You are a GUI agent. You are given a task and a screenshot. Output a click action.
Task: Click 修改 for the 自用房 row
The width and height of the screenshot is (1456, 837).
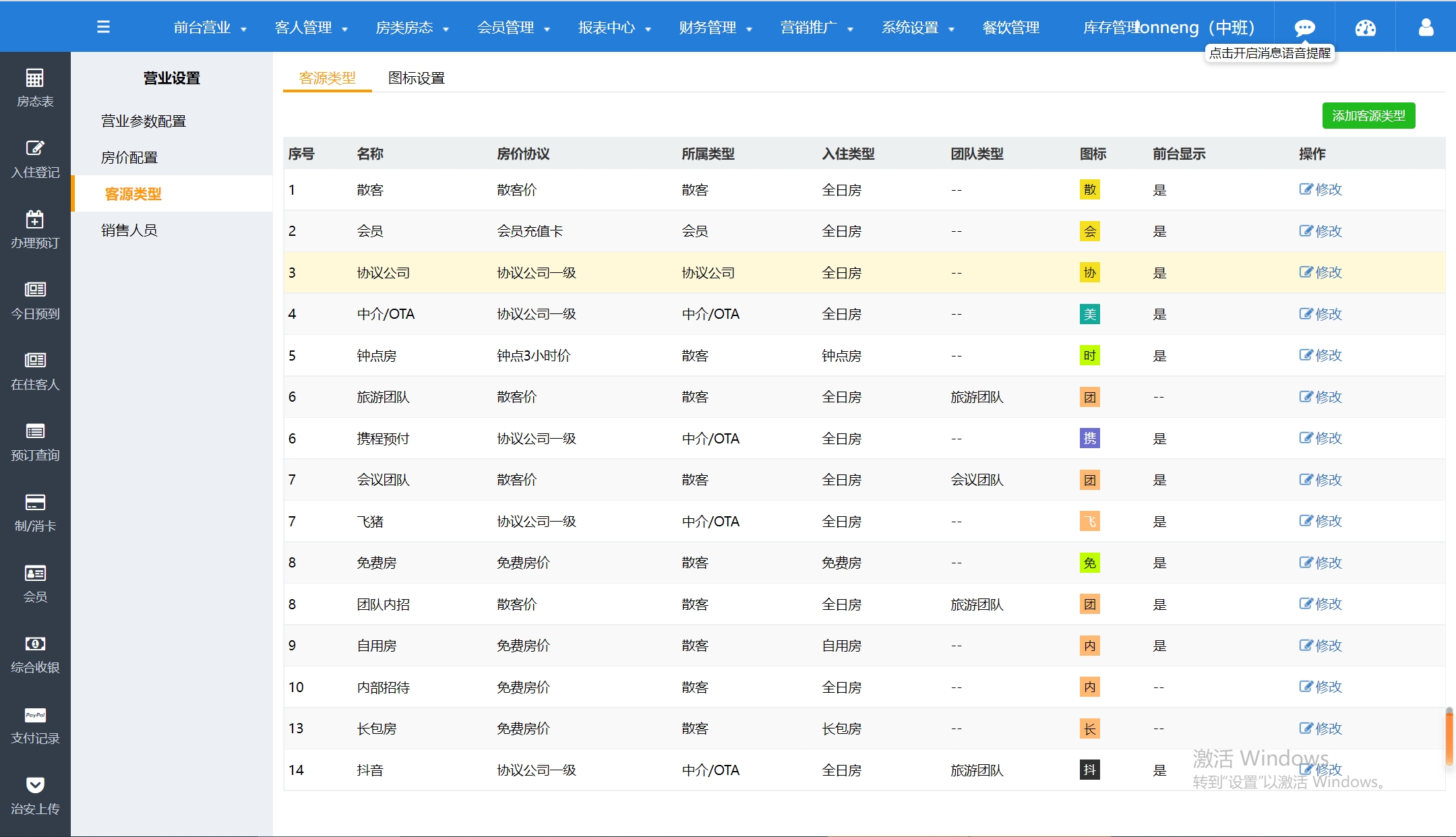point(1321,646)
